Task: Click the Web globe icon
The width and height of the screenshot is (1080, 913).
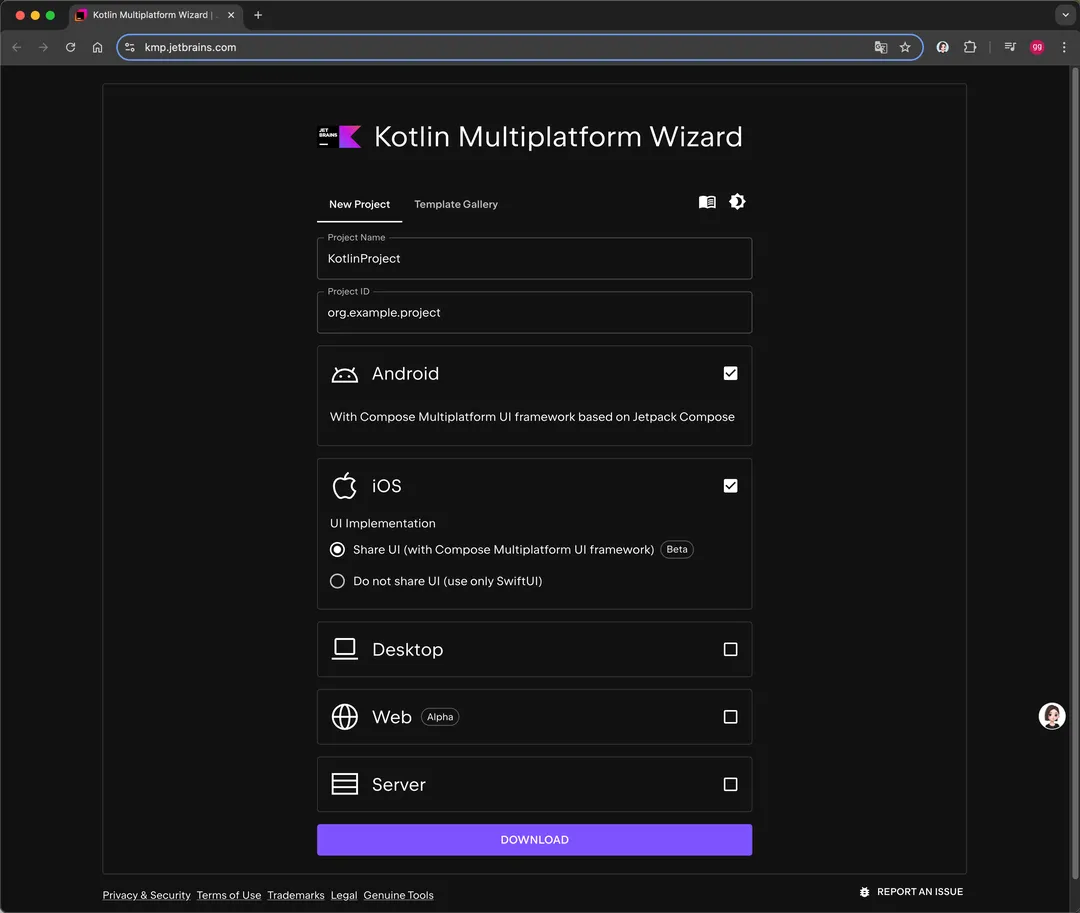Action: coord(344,717)
